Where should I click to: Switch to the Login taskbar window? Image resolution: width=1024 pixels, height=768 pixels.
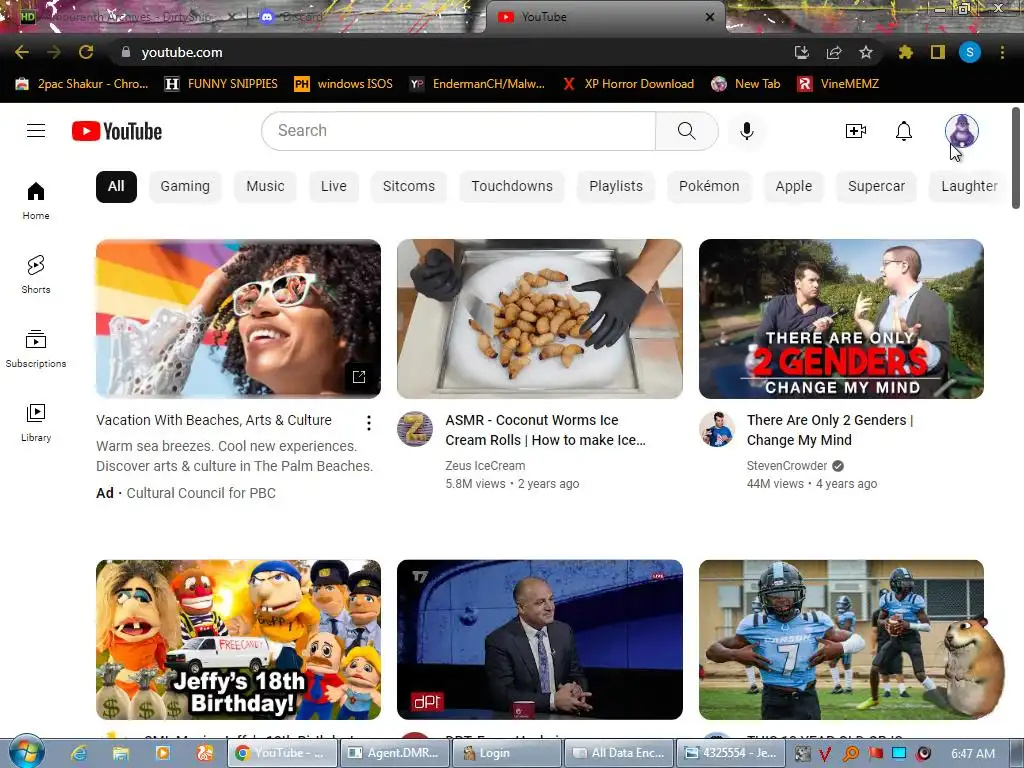(x=506, y=753)
